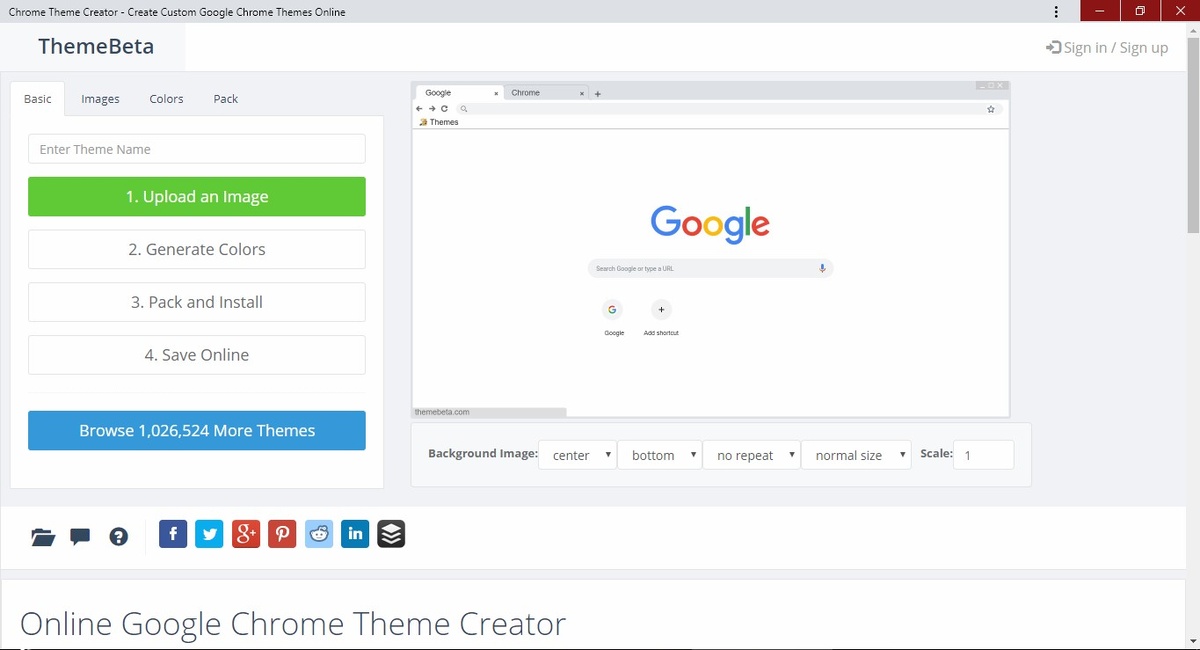This screenshot has height=650, width=1200.
Task: Click the preview Themes bookmark folder
Action: (x=439, y=122)
